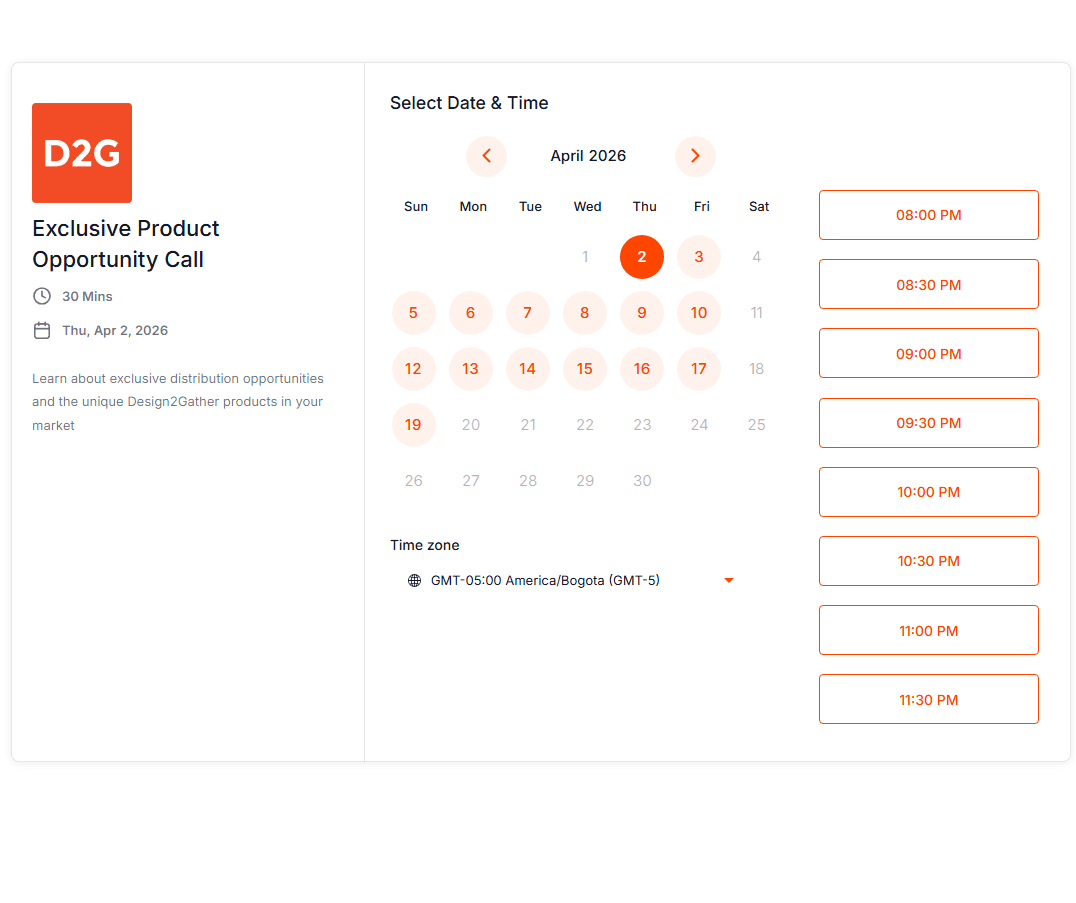Click the 'Sat' weekday header

(759, 207)
